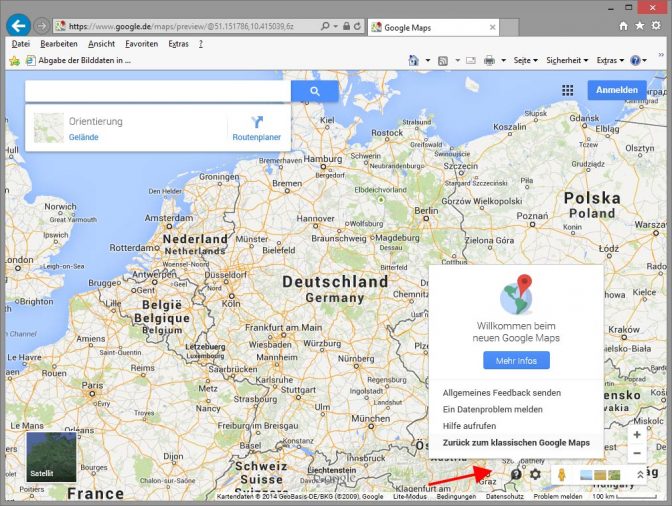Open the browser tools gear icon
This screenshot has height=506, width=672.
656,26
